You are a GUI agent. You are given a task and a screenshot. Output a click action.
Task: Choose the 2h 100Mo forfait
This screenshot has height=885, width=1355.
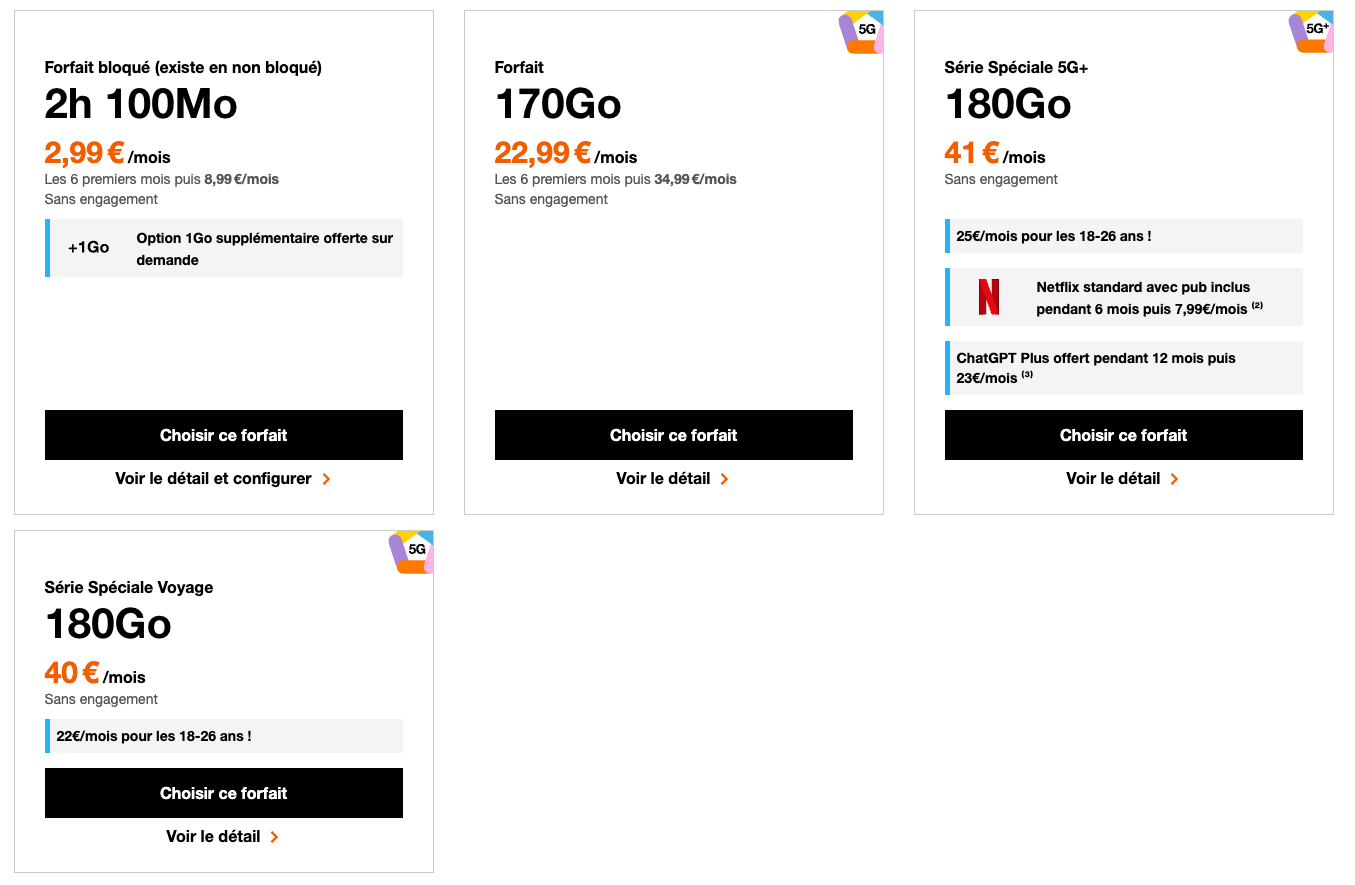tap(224, 435)
